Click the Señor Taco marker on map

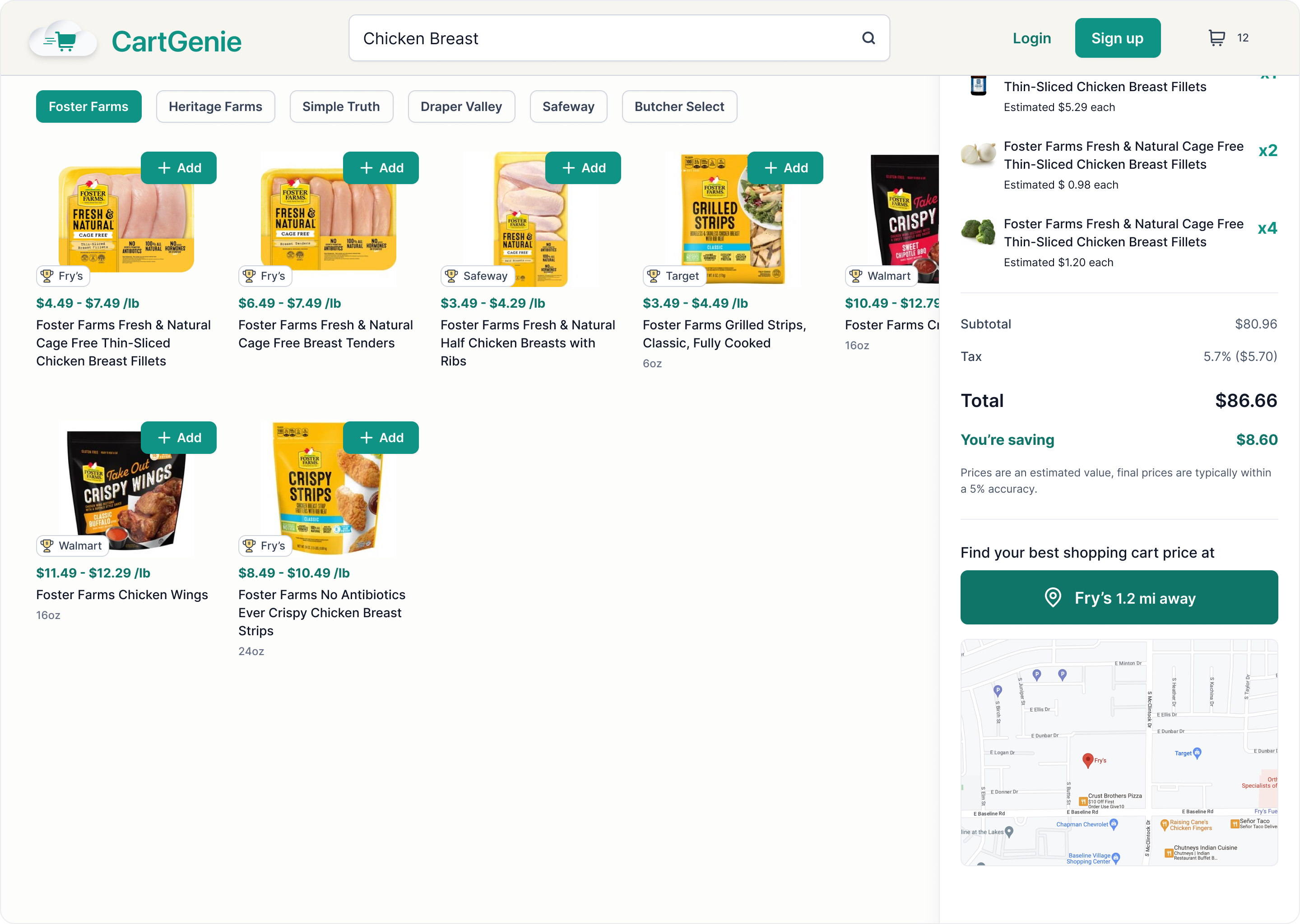[1235, 823]
